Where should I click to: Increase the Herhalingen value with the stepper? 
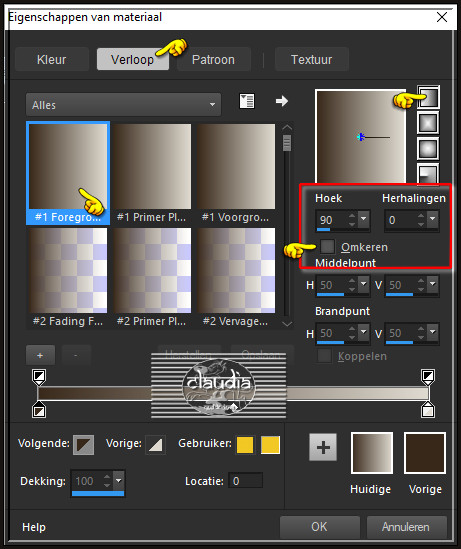coord(421,215)
